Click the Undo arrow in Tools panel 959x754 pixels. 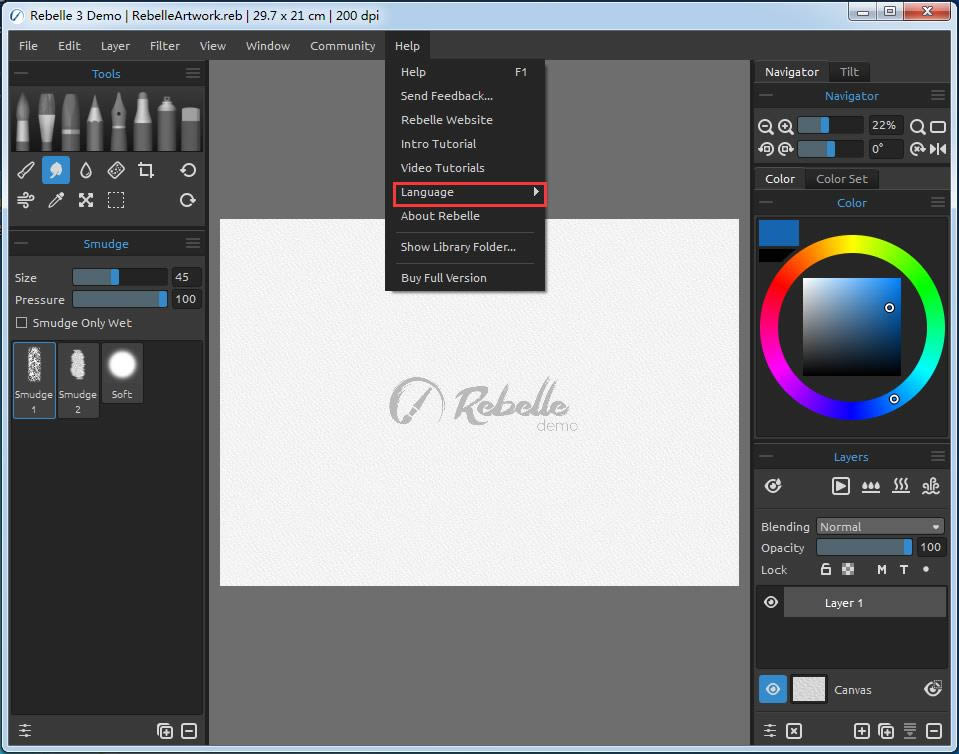click(x=188, y=170)
